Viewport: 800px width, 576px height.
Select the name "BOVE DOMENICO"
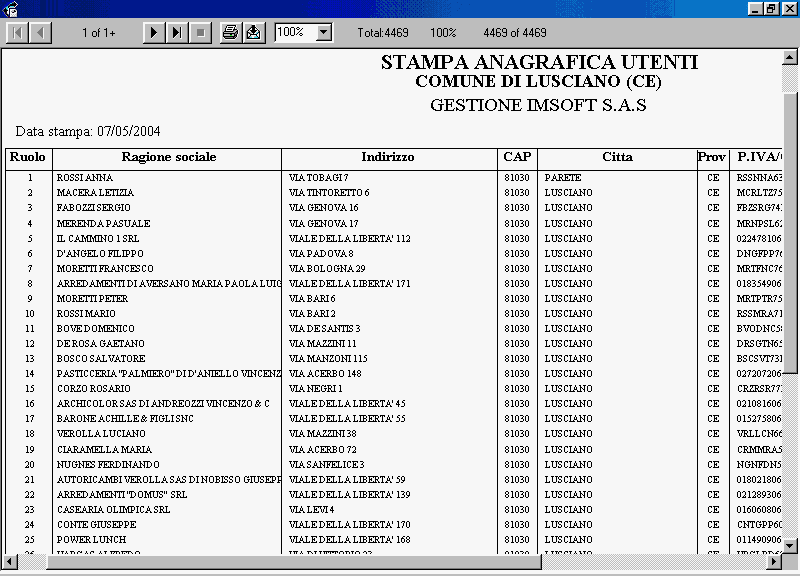95,329
